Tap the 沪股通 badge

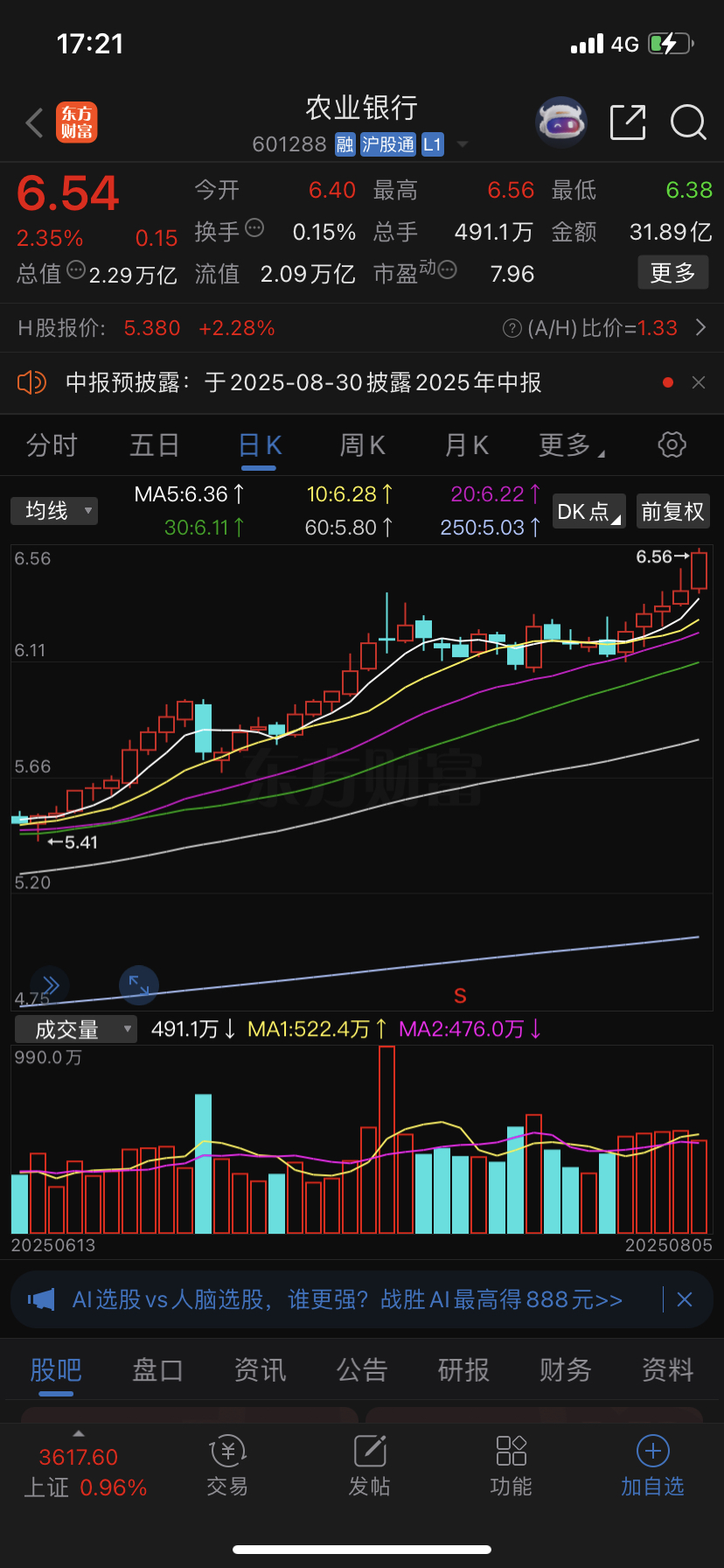pyautogui.click(x=388, y=144)
